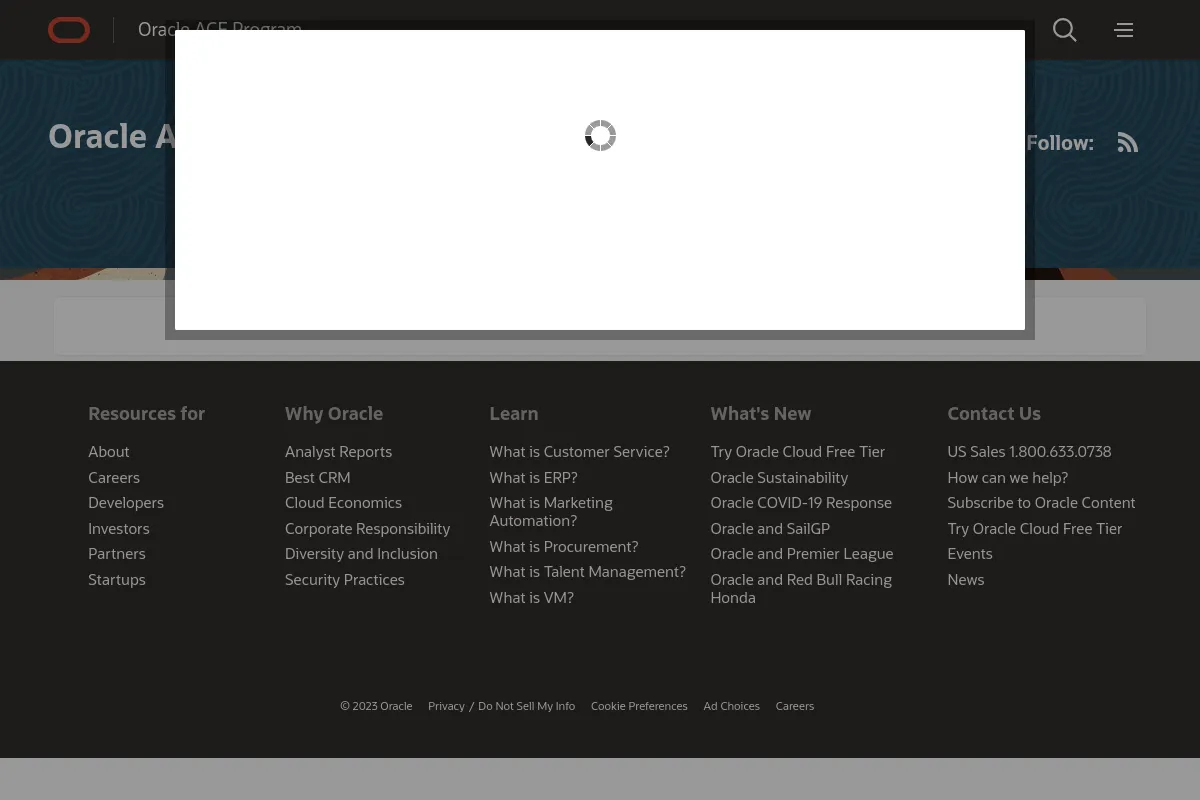Click the What's New heading
The width and height of the screenshot is (1200, 800).
click(x=761, y=414)
